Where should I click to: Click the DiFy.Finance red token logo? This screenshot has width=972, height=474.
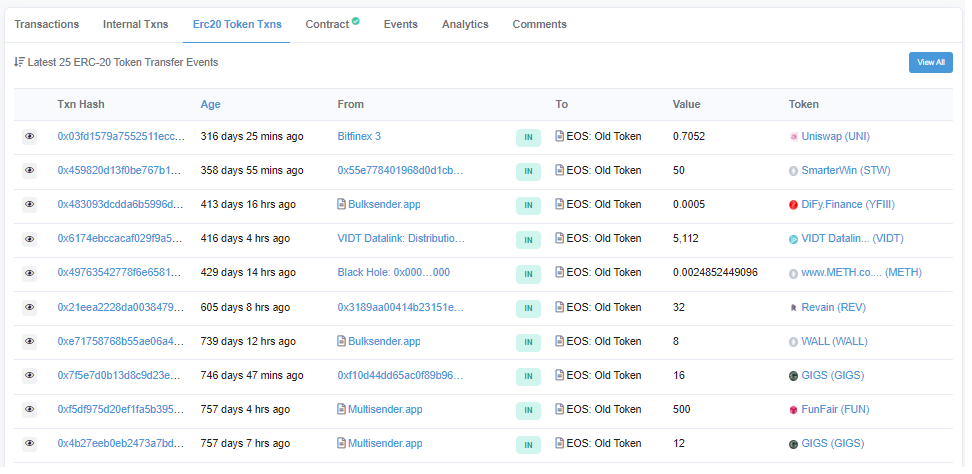(x=793, y=205)
